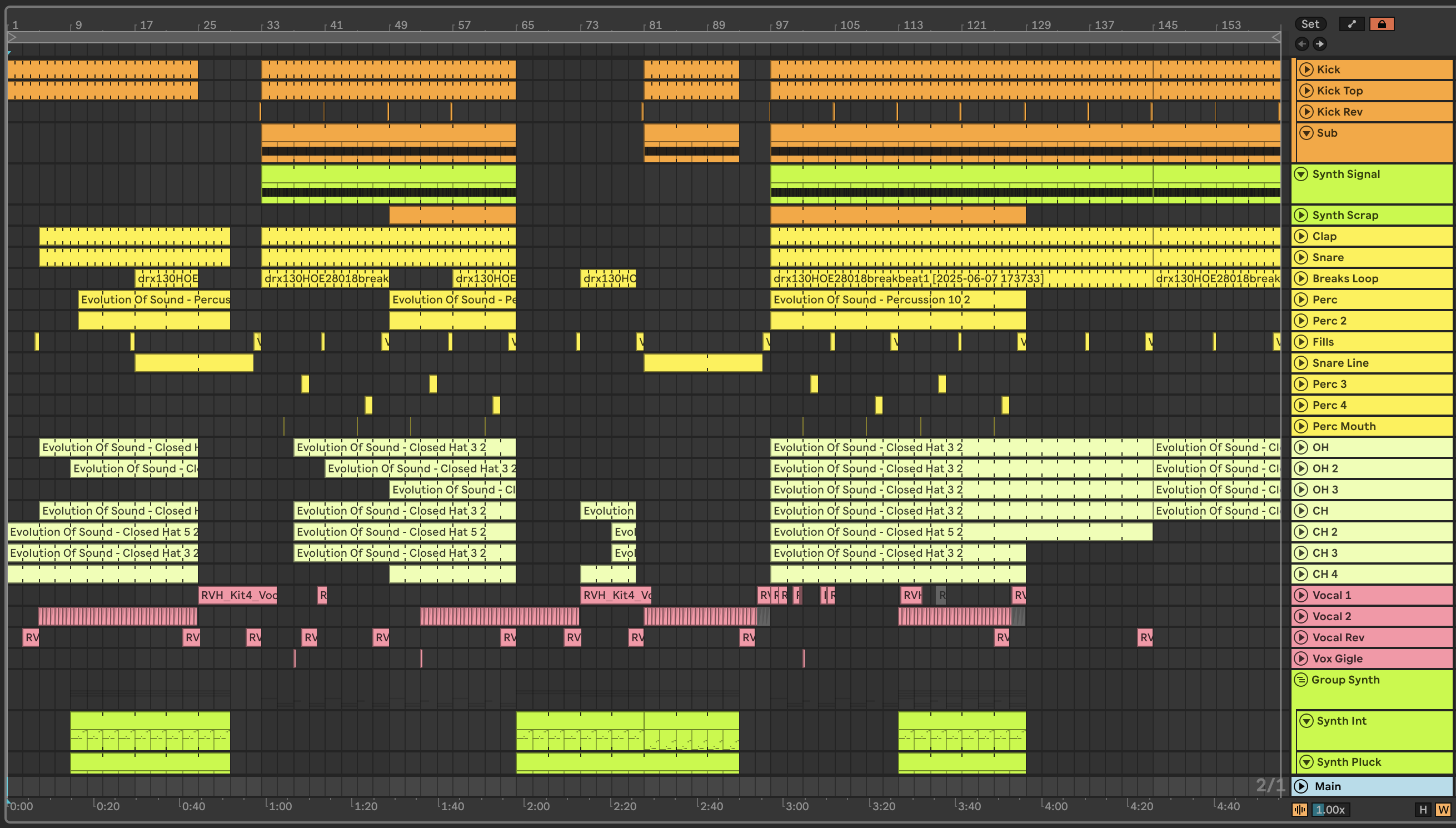Toggle the waveform zoom icon button
This screenshot has height=828, width=1456.
click(1300, 810)
